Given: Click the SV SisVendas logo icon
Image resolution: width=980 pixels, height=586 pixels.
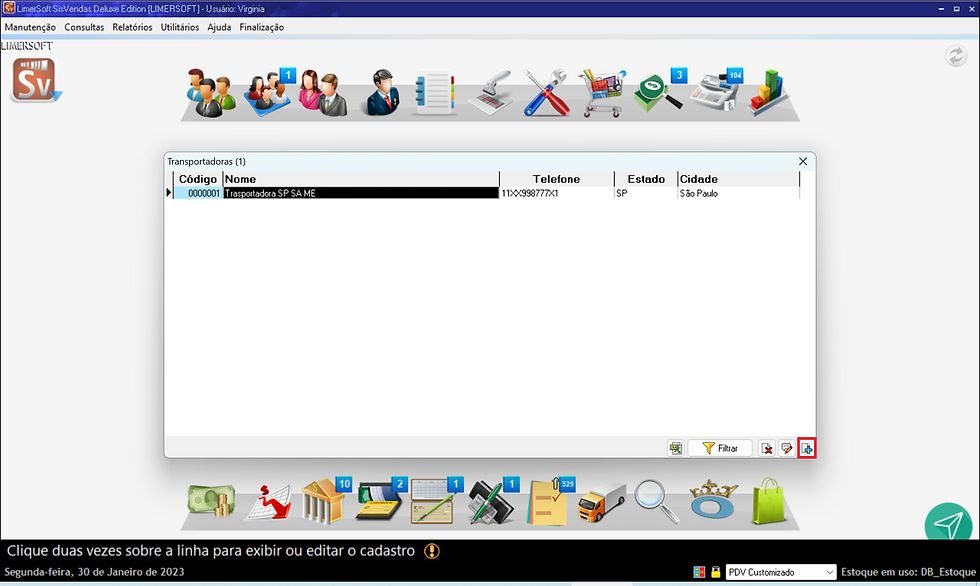Looking at the screenshot, I should [x=36, y=80].
